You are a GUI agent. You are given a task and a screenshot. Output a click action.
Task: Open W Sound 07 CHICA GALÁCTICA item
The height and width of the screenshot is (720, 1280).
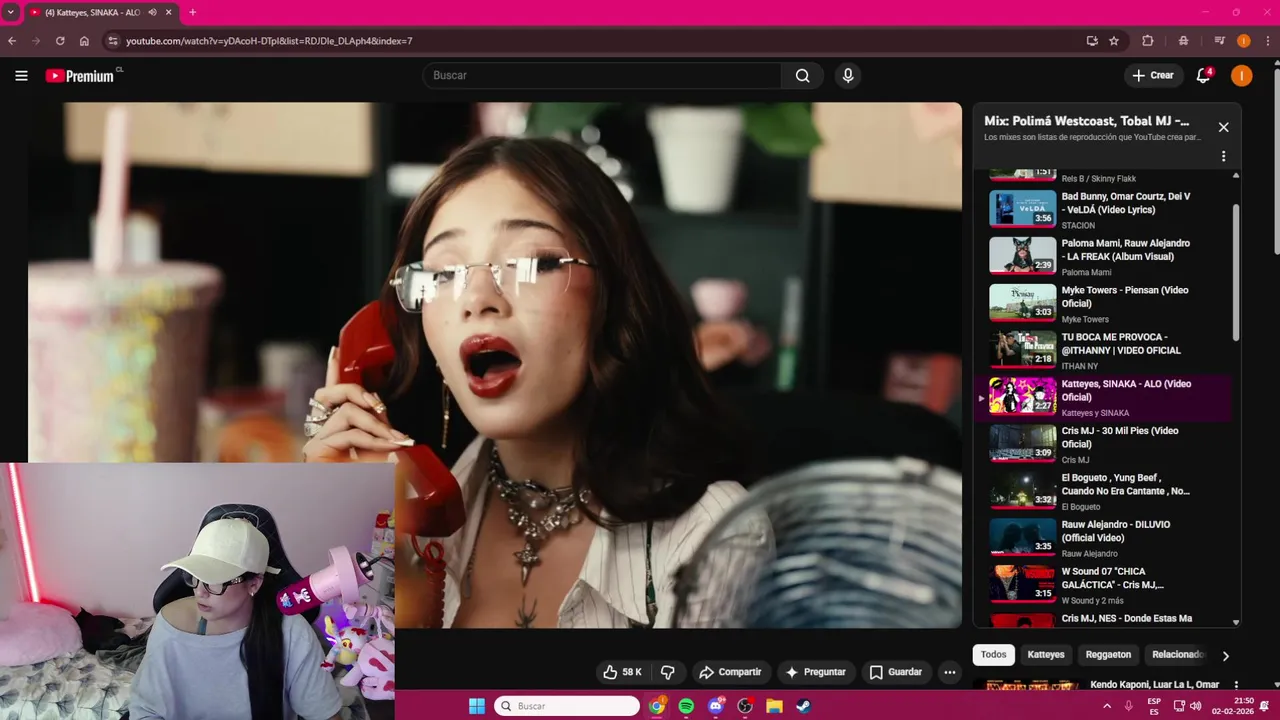tap(1103, 585)
